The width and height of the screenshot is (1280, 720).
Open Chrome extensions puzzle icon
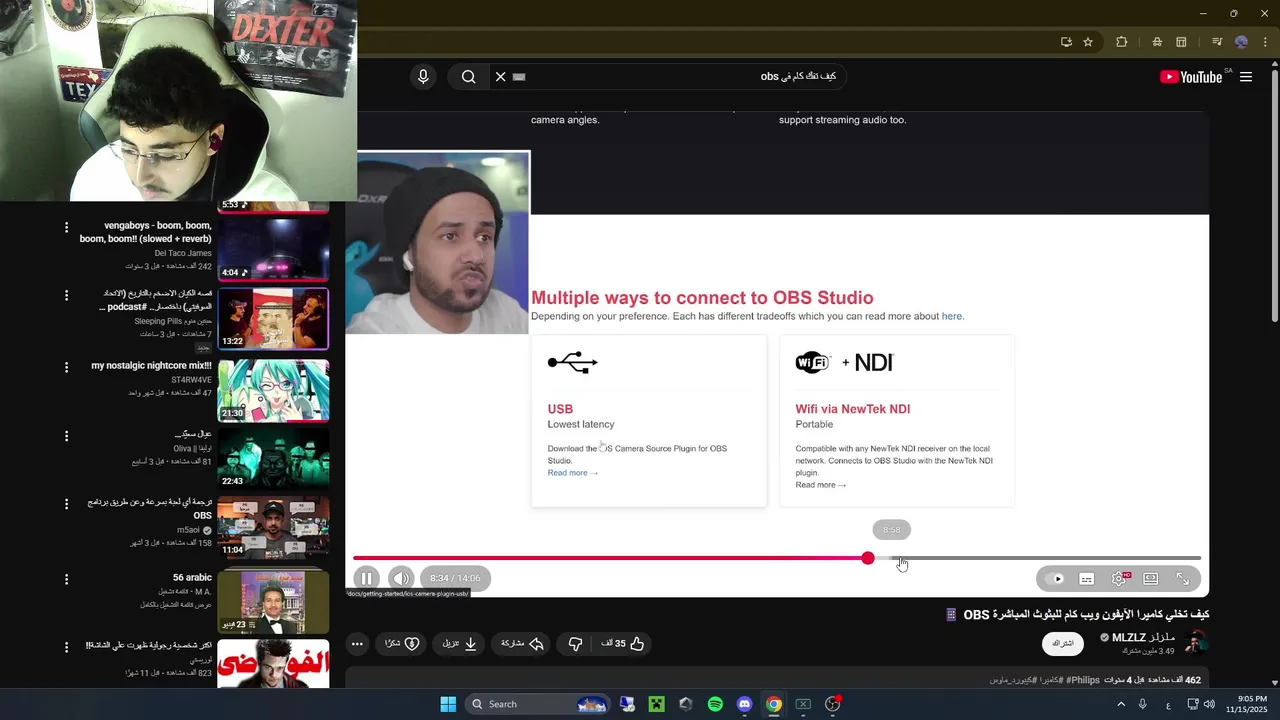click(x=1121, y=42)
